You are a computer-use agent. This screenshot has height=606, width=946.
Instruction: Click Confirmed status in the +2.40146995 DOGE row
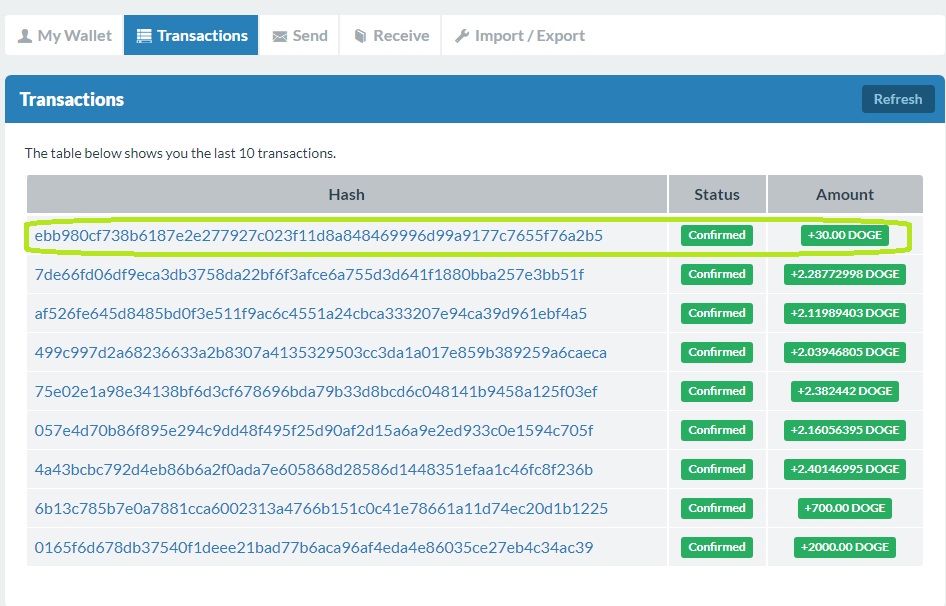(717, 469)
